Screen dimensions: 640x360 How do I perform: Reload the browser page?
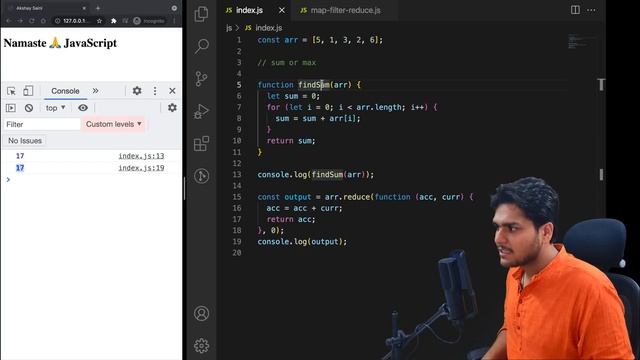click(31, 20)
